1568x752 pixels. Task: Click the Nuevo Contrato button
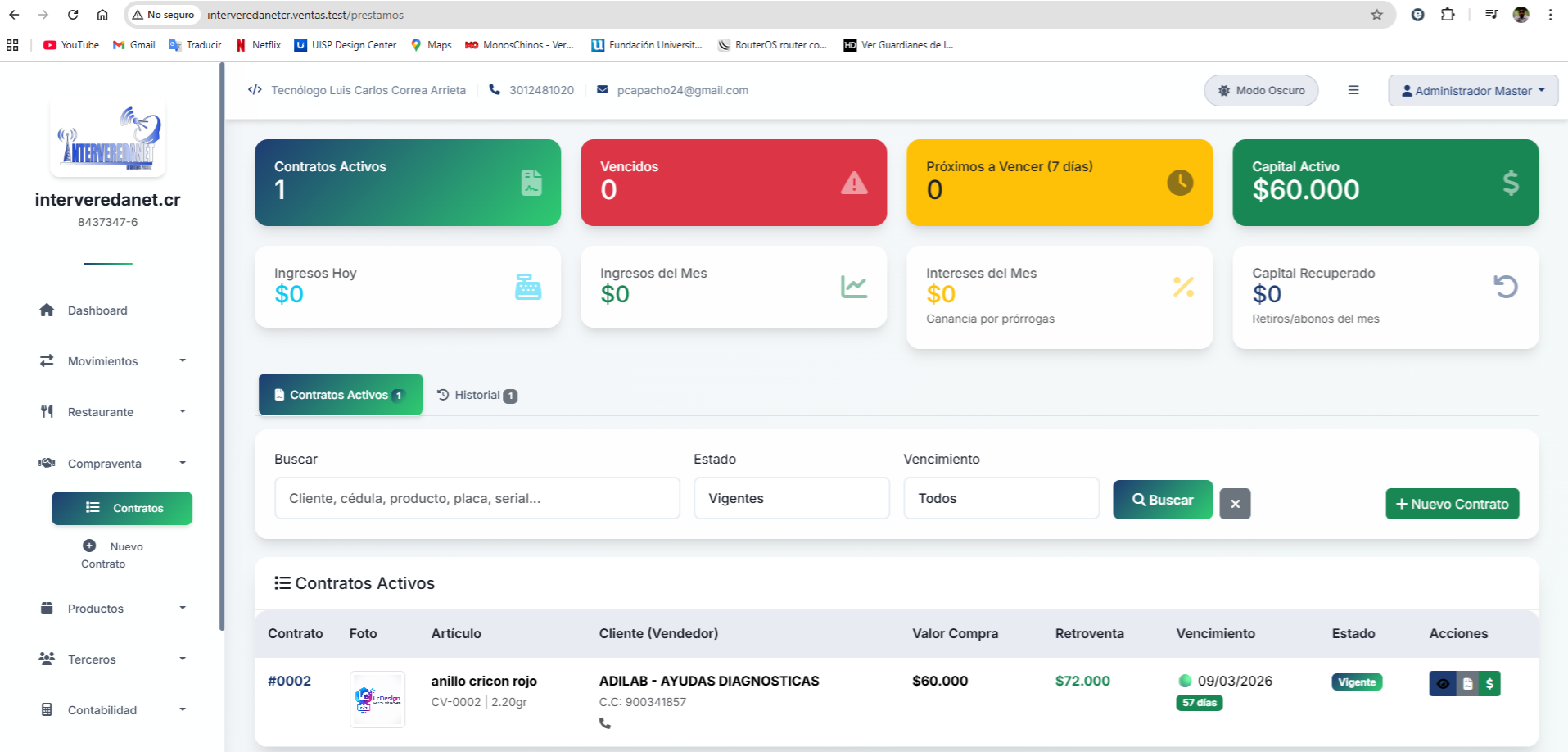(1452, 504)
